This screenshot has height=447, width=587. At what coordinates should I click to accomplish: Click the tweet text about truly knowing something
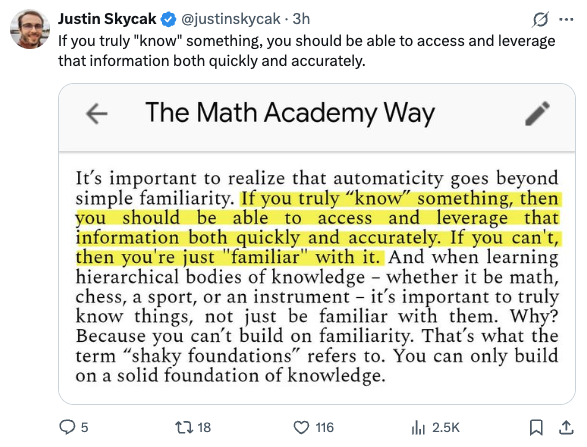[306, 51]
